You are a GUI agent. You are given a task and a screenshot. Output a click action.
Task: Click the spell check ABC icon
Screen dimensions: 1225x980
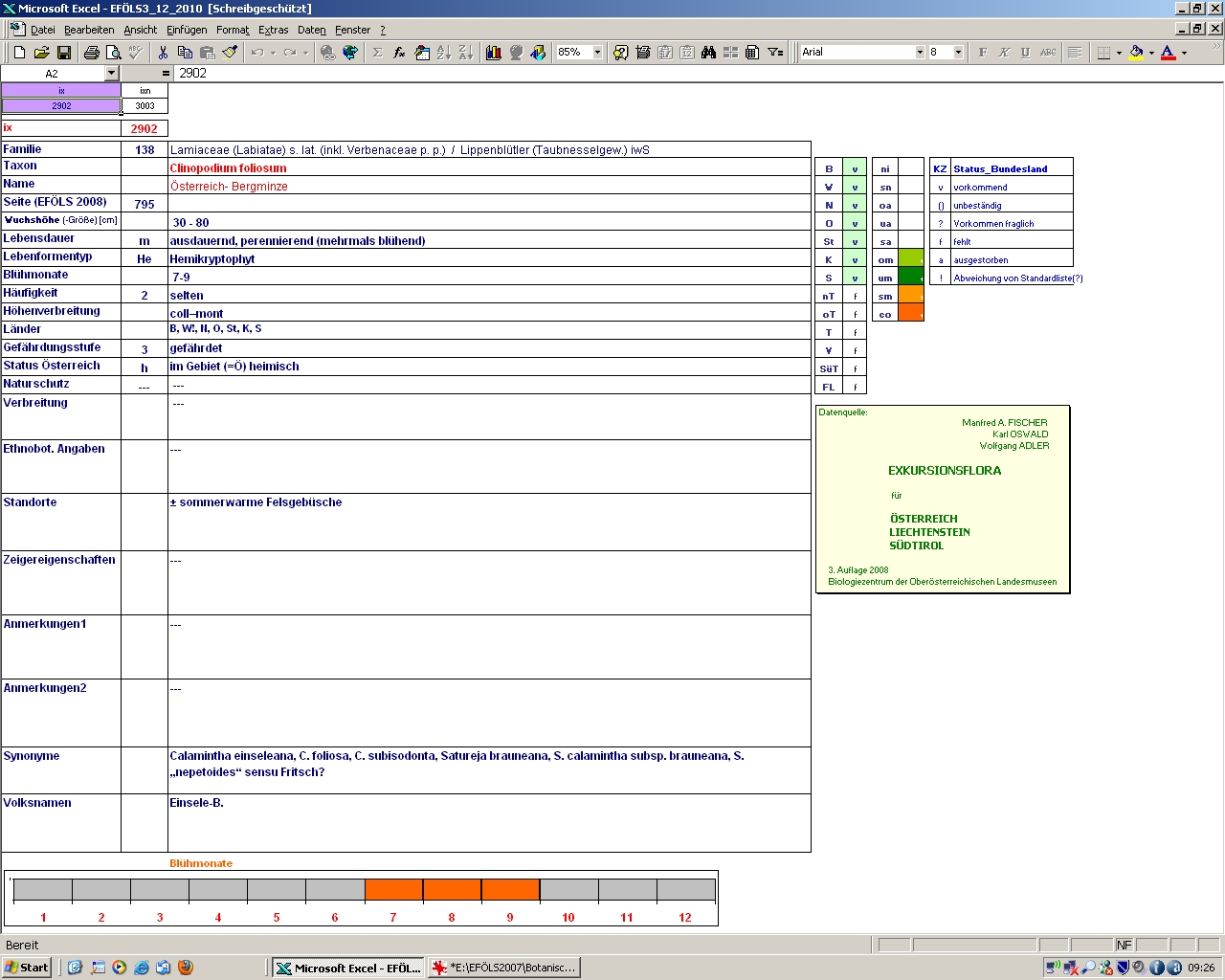point(135,53)
